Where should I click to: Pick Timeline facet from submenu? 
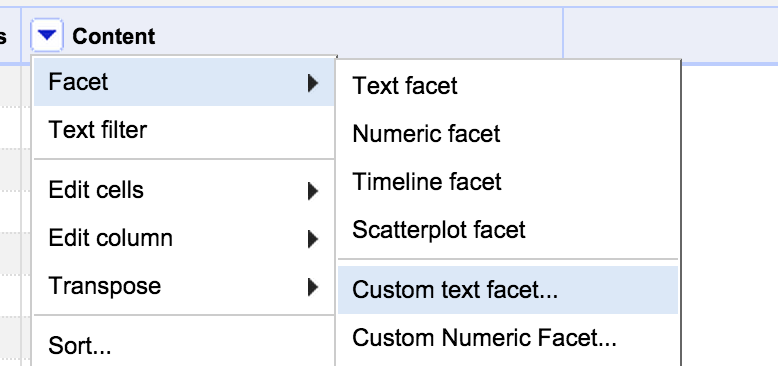pyautogui.click(x=508, y=182)
